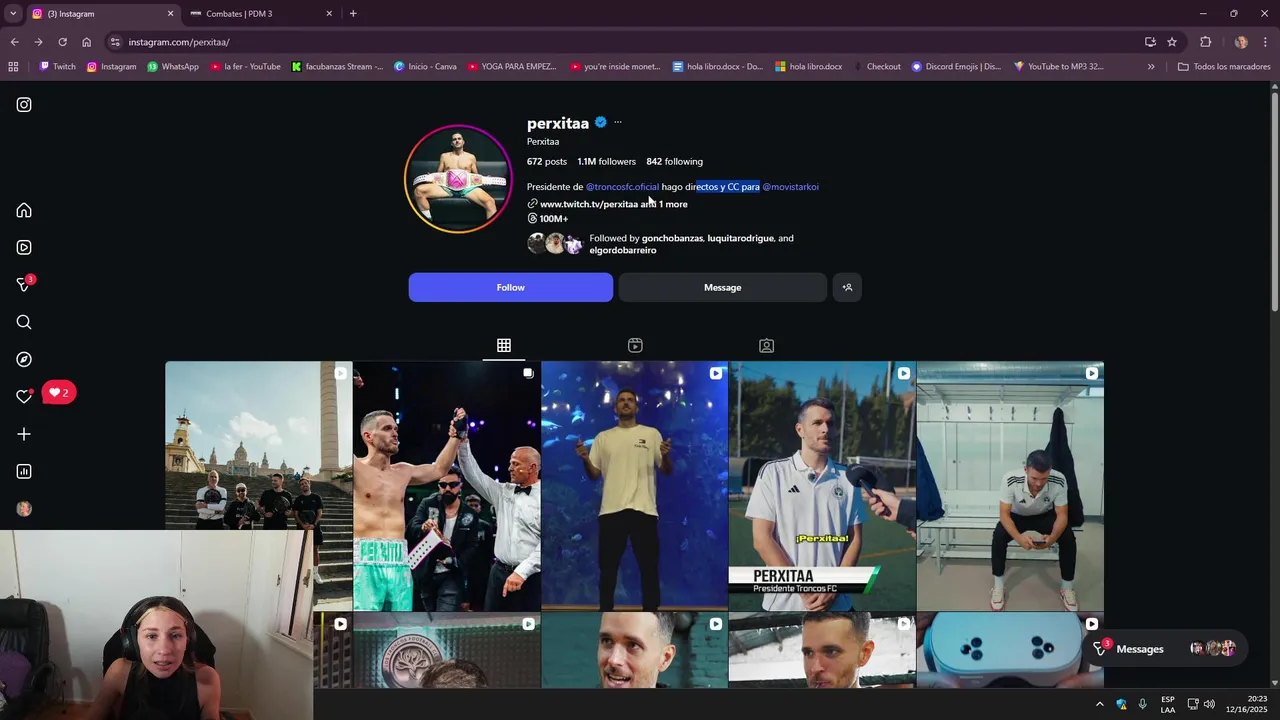This screenshot has height=720, width=1280.
Task: Go back to previous page
Action: [14, 42]
